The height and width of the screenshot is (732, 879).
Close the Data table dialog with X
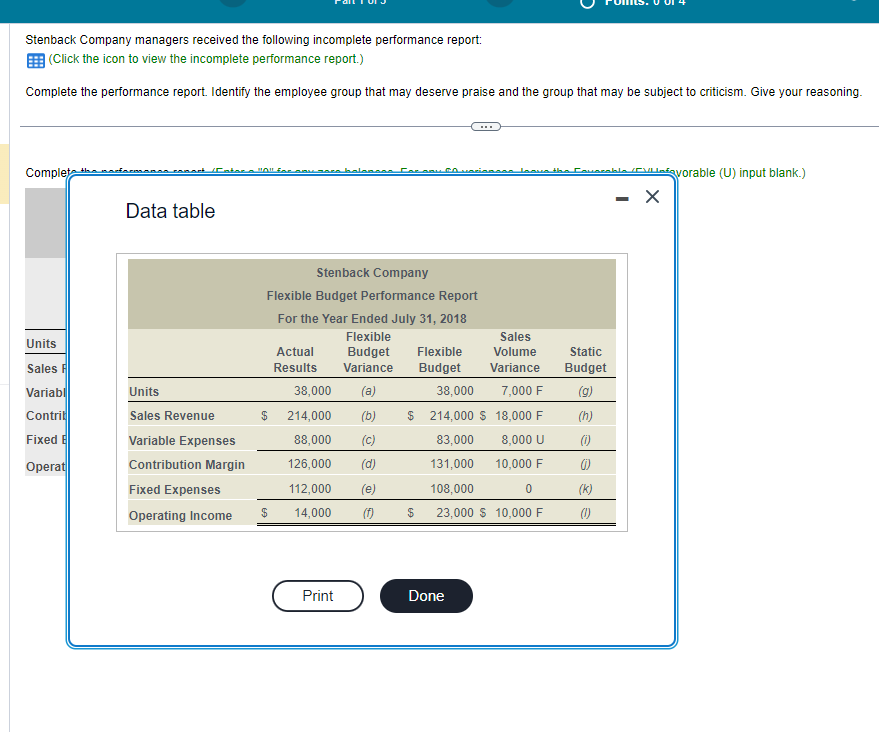[x=652, y=197]
